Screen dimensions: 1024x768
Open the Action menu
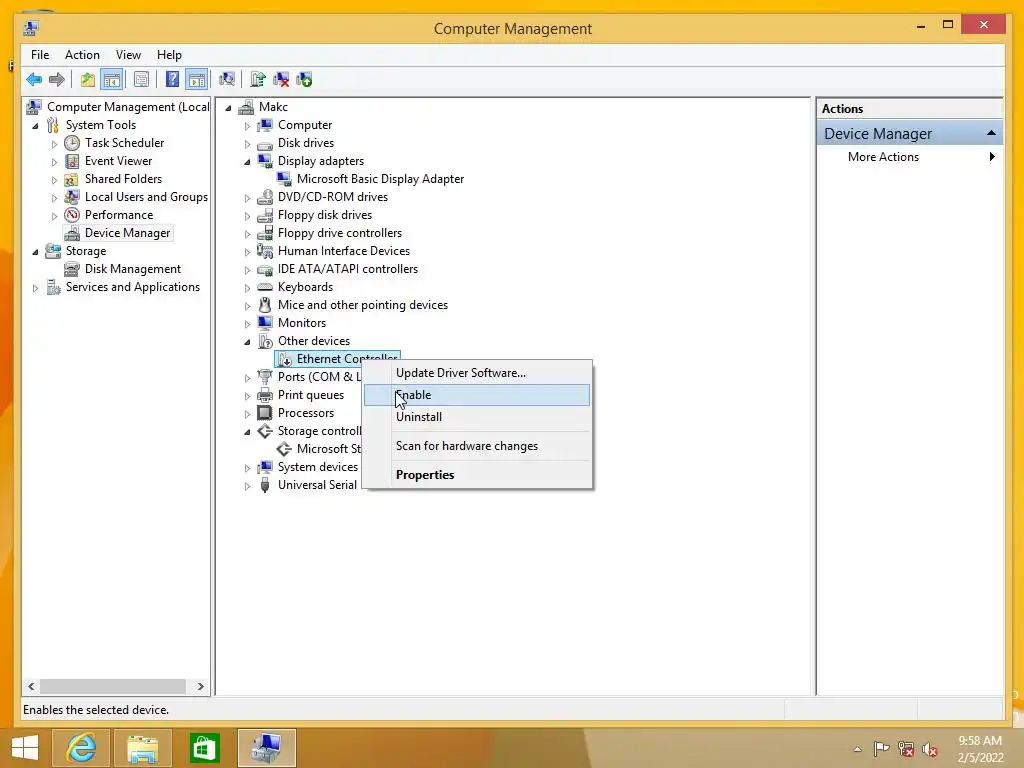pyautogui.click(x=82, y=55)
